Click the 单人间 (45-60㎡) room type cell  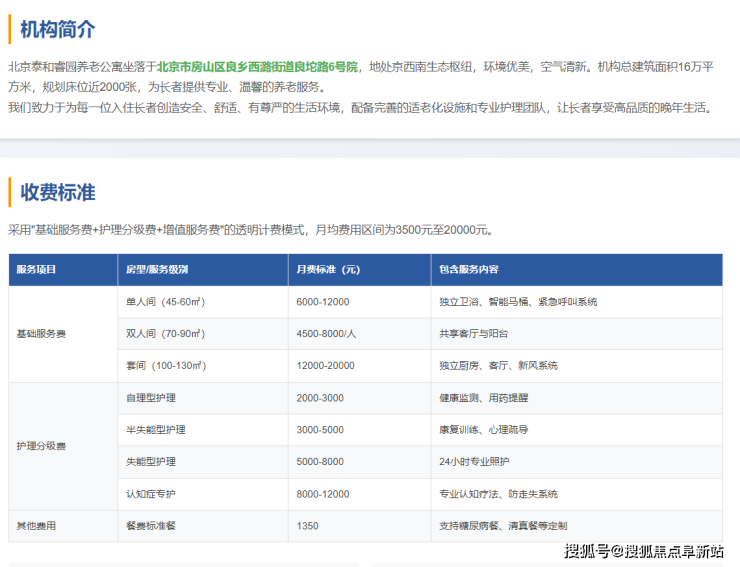[x=164, y=302]
